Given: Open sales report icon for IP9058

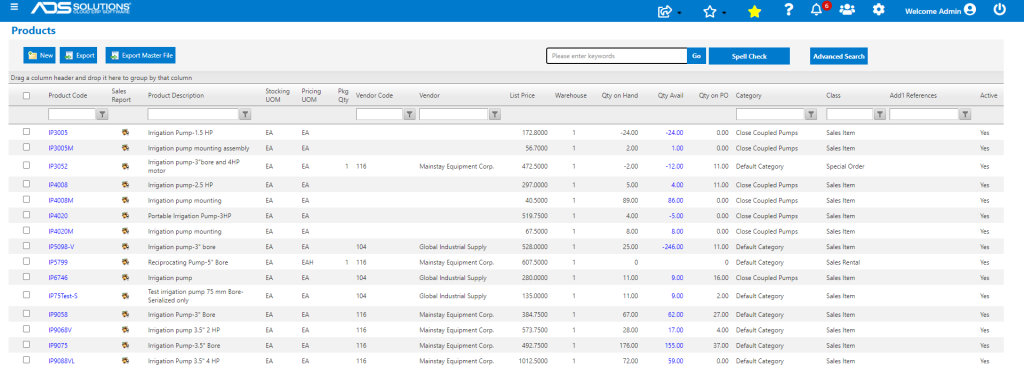Looking at the screenshot, I should [x=125, y=314].
